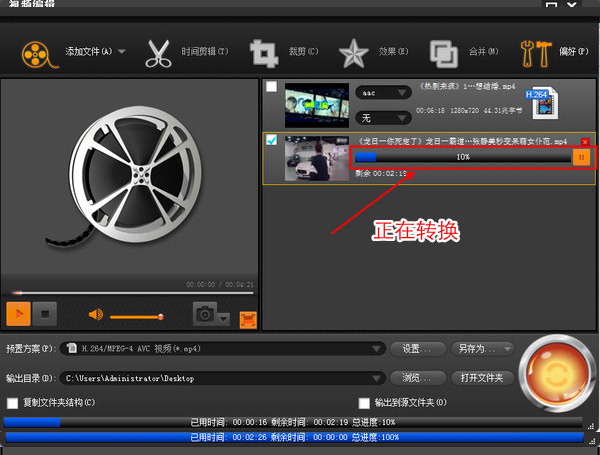The height and width of the screenshot is (455, 600).
Task: Click the Open Folder button
Action: click(486, 379)
